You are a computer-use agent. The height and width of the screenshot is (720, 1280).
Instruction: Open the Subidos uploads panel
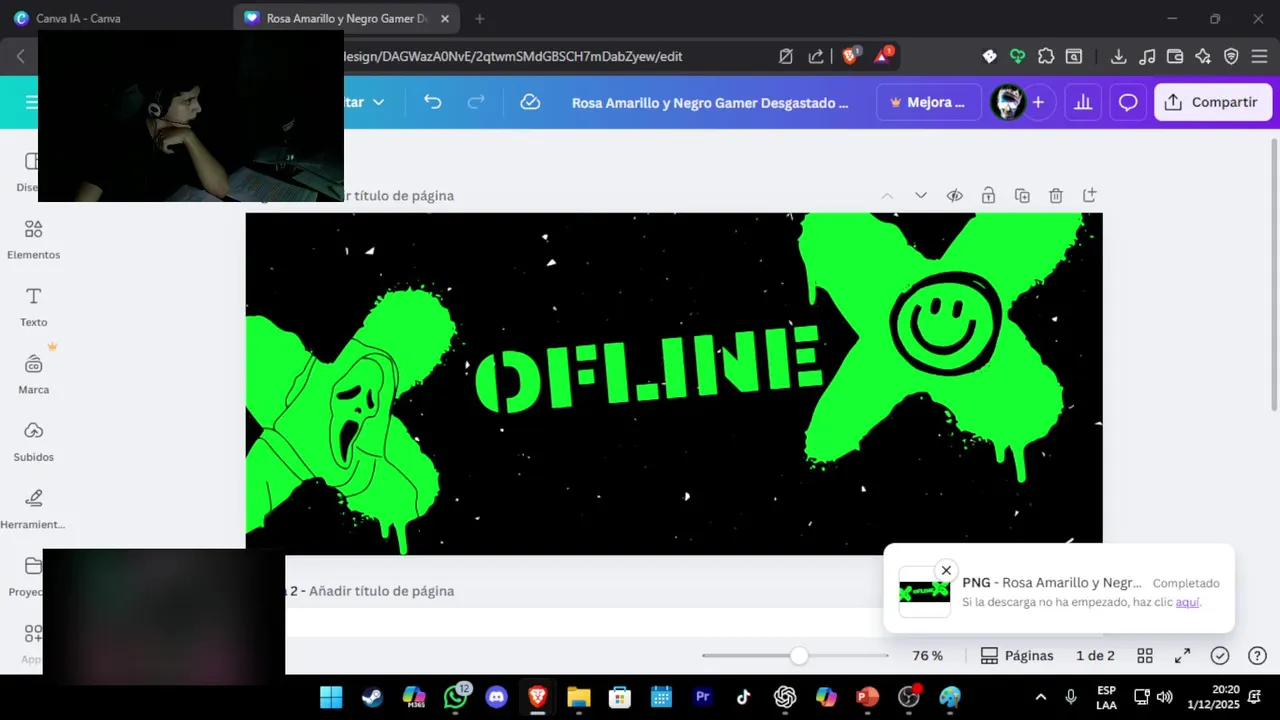pos(33,441)
